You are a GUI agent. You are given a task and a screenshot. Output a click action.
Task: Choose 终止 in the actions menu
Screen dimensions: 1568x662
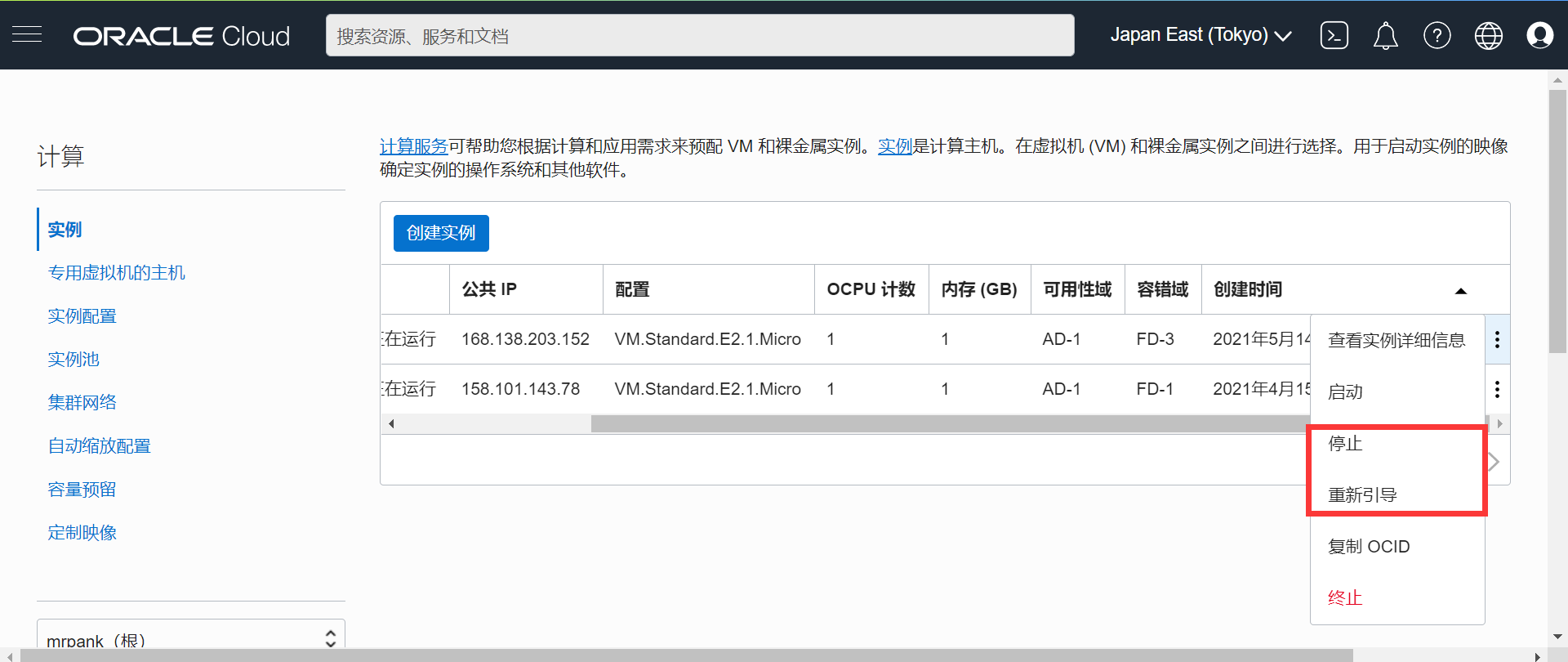[1396, 597]
